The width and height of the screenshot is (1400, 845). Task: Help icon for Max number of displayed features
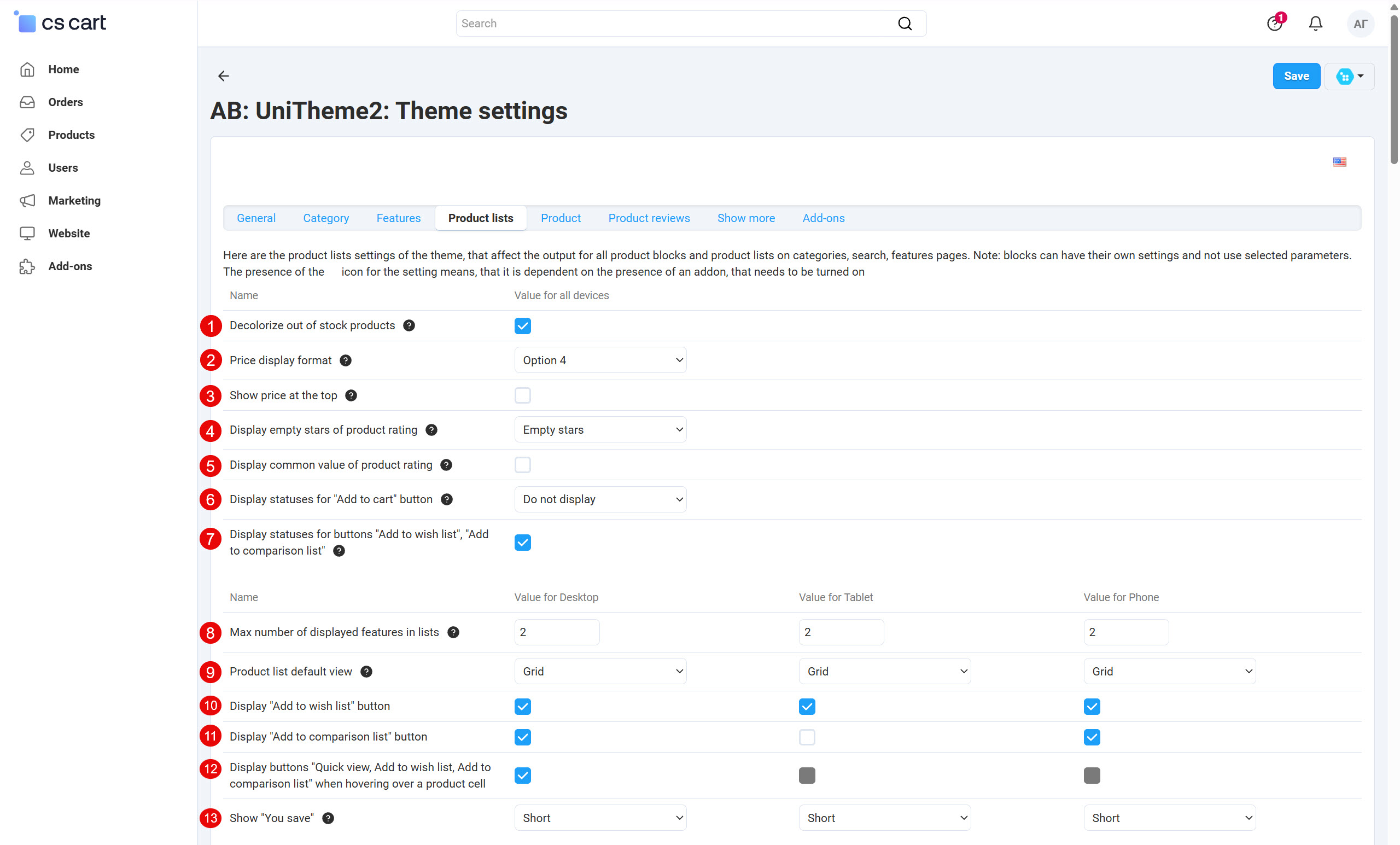coord(453,632)
